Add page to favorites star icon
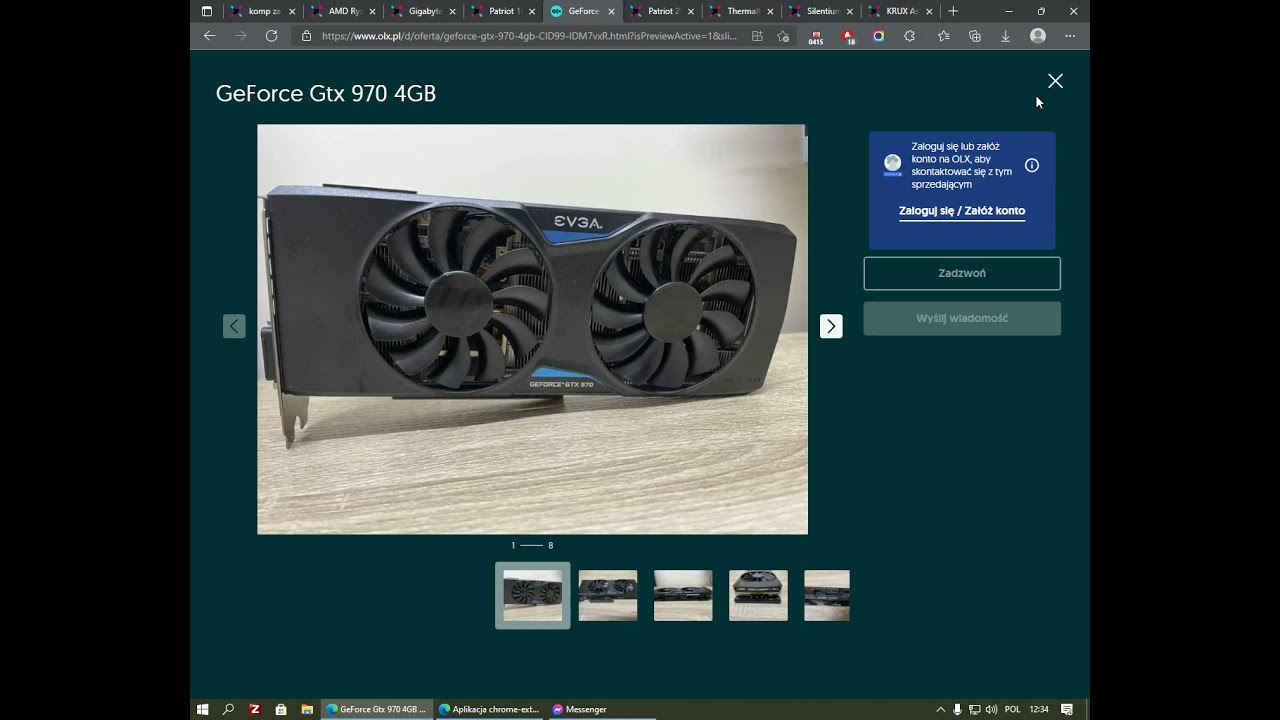Screen dimensions: 1280x720 [783, 36]
